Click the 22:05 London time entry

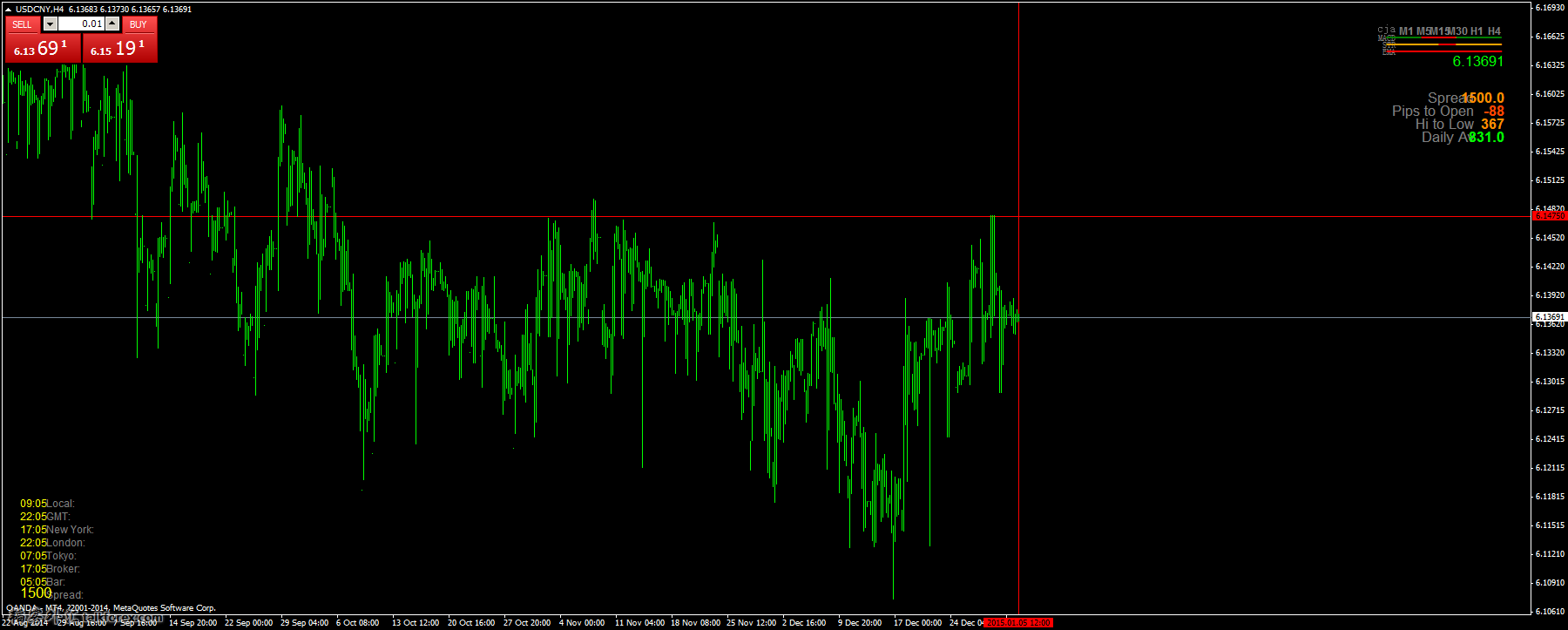pyautogui.click(x=52, y=543)
